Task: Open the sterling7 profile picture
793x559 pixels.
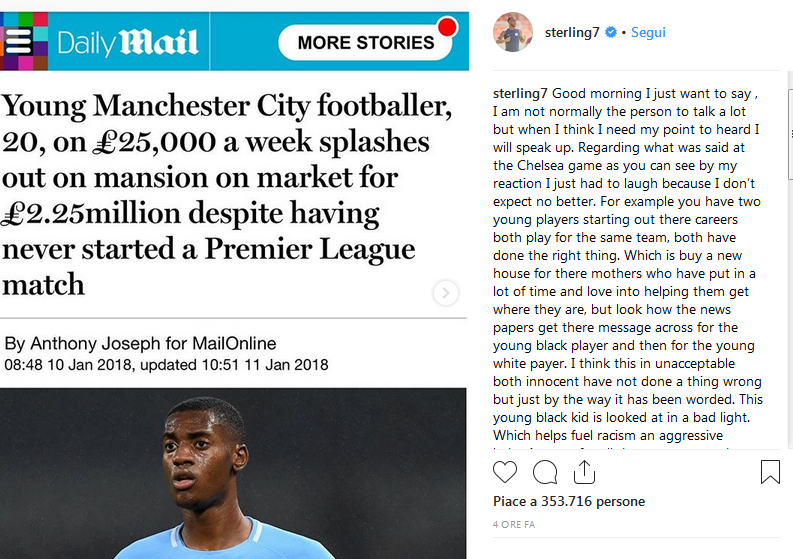Action: coord(513,32)
